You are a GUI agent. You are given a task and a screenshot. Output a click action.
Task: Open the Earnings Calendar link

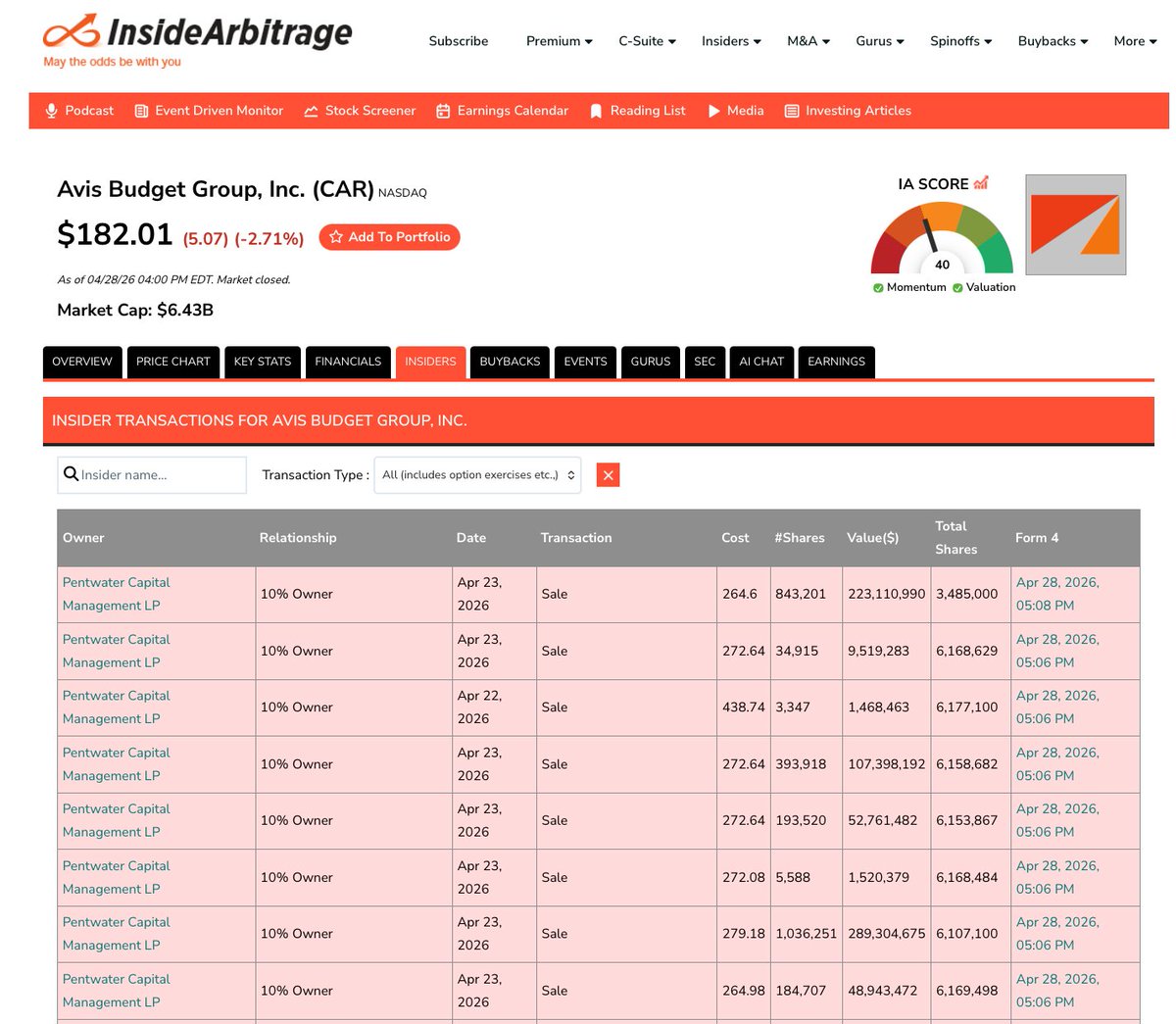coord(513,111)
